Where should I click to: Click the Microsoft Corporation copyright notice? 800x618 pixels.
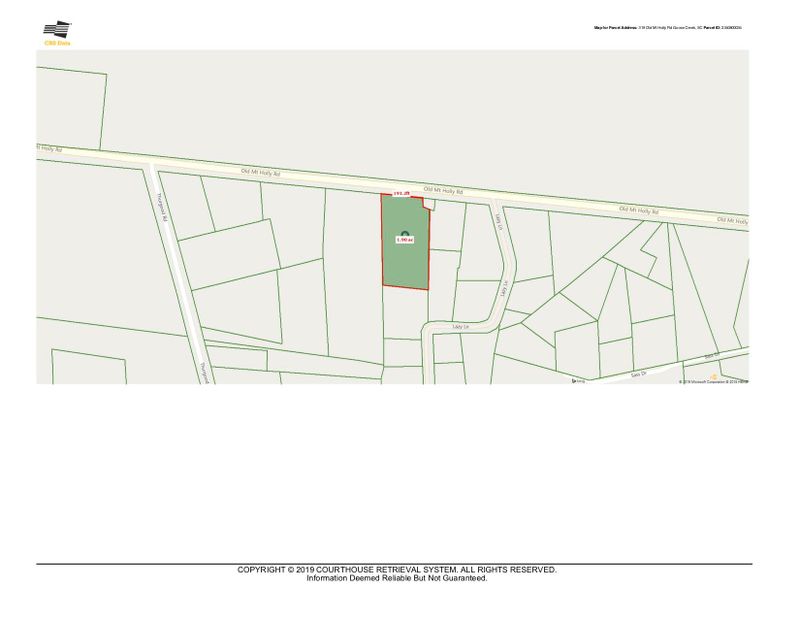pos(713,381)
